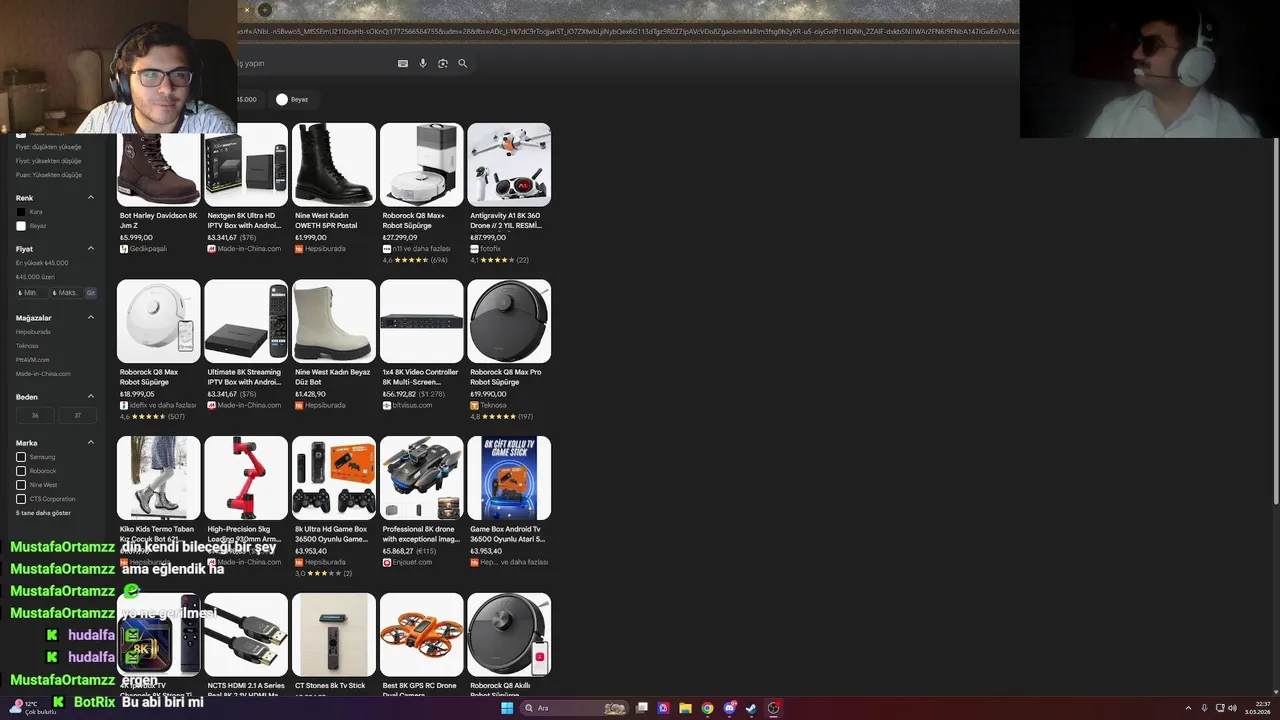Click the browser address bar URL
Image resolution: width=1280 pixels, height=720 pixels.
[628, 32]
